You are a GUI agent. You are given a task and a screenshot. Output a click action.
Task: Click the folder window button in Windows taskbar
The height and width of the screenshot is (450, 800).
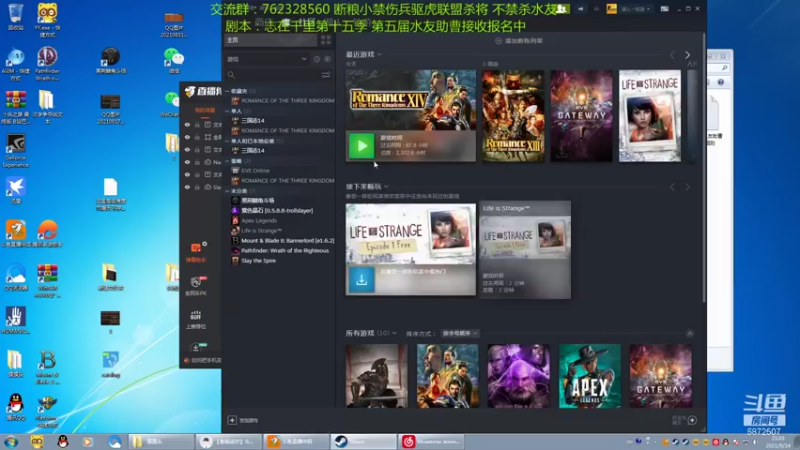click(x=161, y=441)
